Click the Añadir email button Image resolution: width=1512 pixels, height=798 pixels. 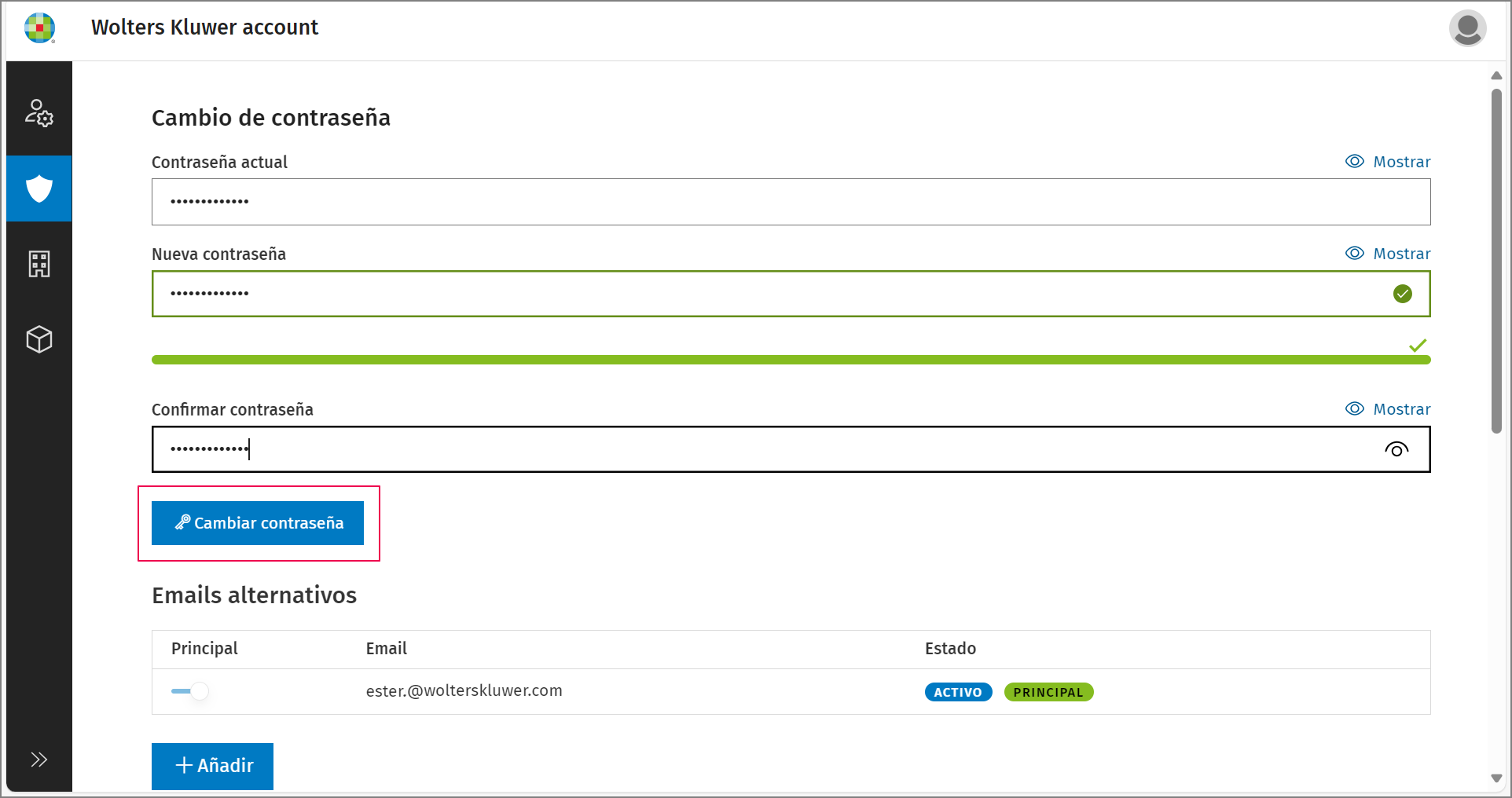point(212,766)
